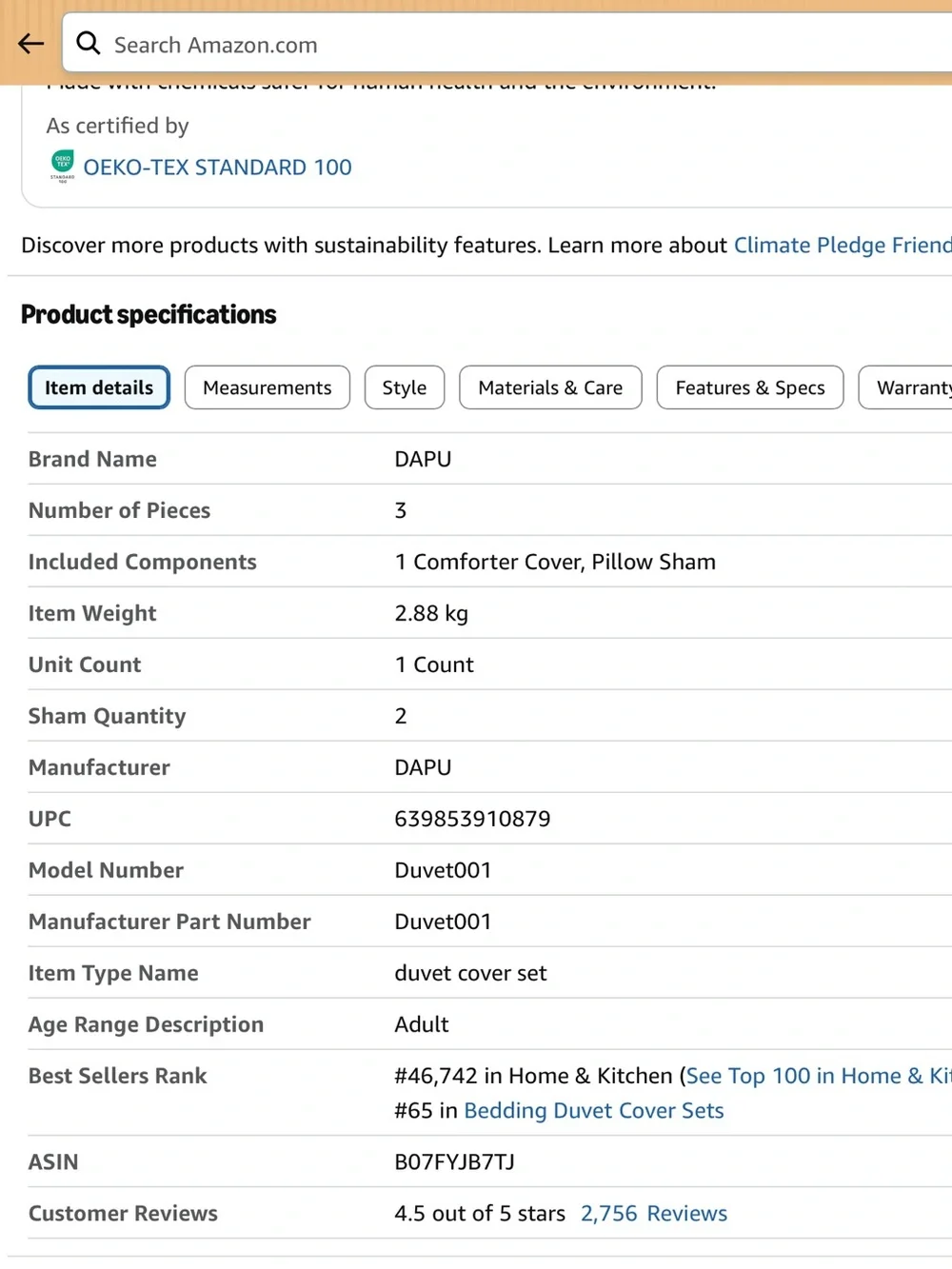The width and height of the screenshot is (952, 1269).
Task: Click the OEKO-TEX certification logo icon
Action: [x=63, y=166]
